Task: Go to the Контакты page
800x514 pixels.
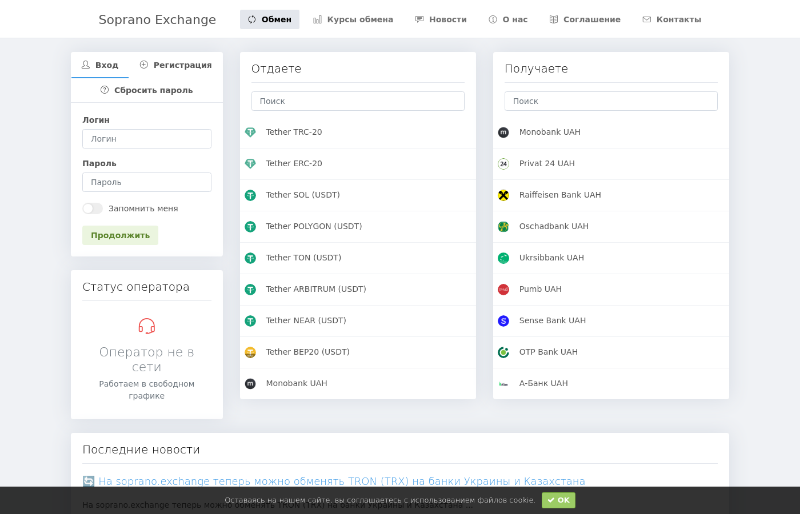Action: [671, 19]
